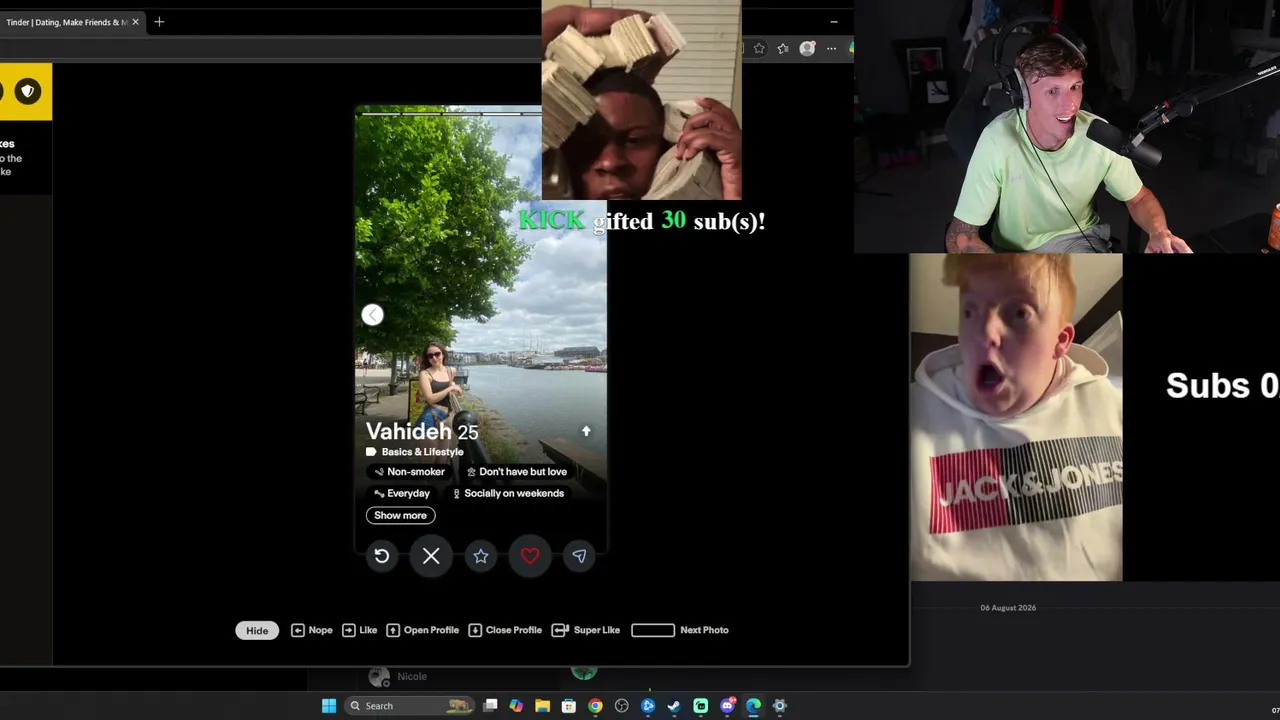Switch to OBS Studio on the taskbar
The image size is (1280, 720).
622,706
